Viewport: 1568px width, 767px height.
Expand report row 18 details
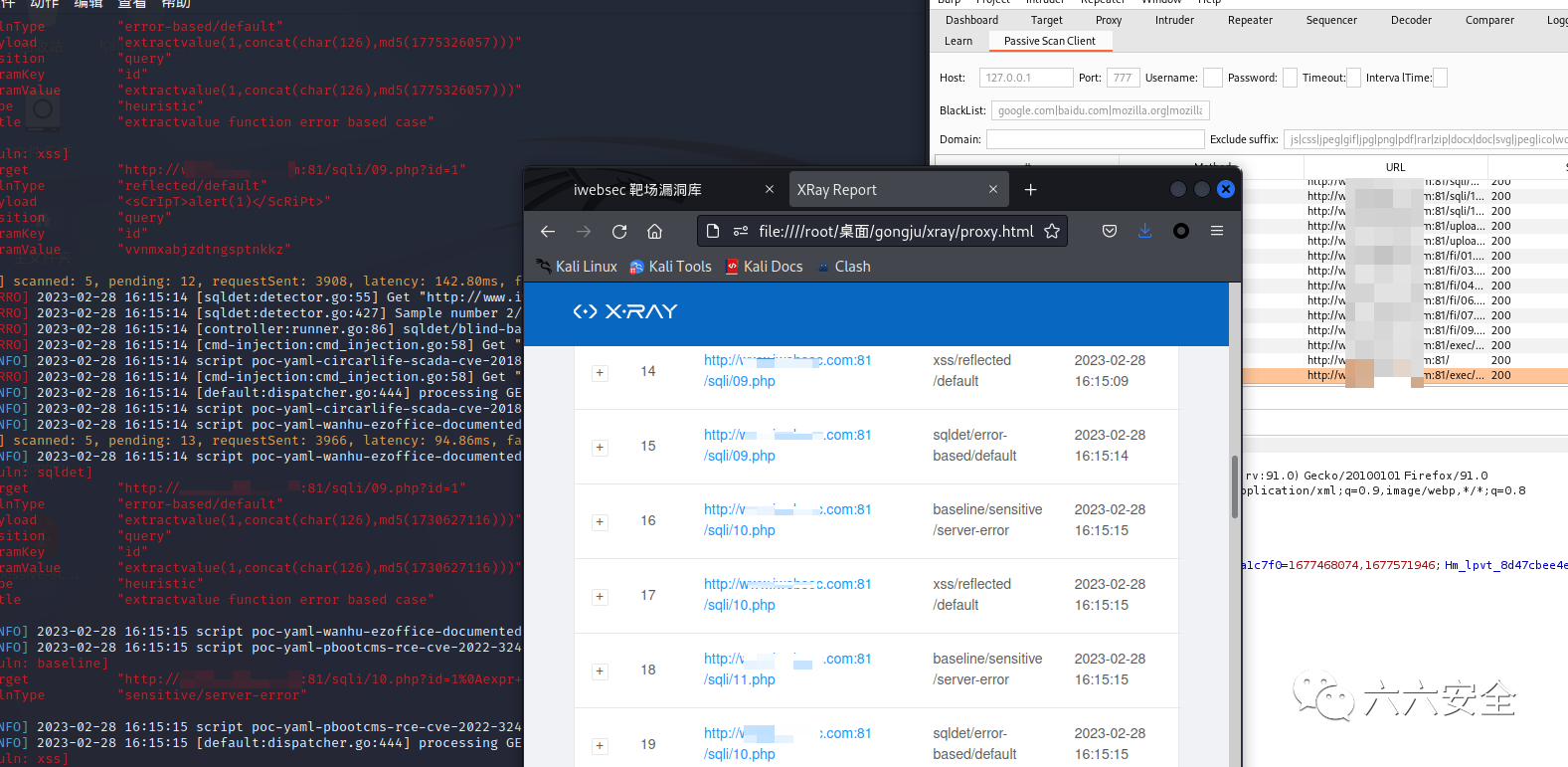click(x=600, y=671)
